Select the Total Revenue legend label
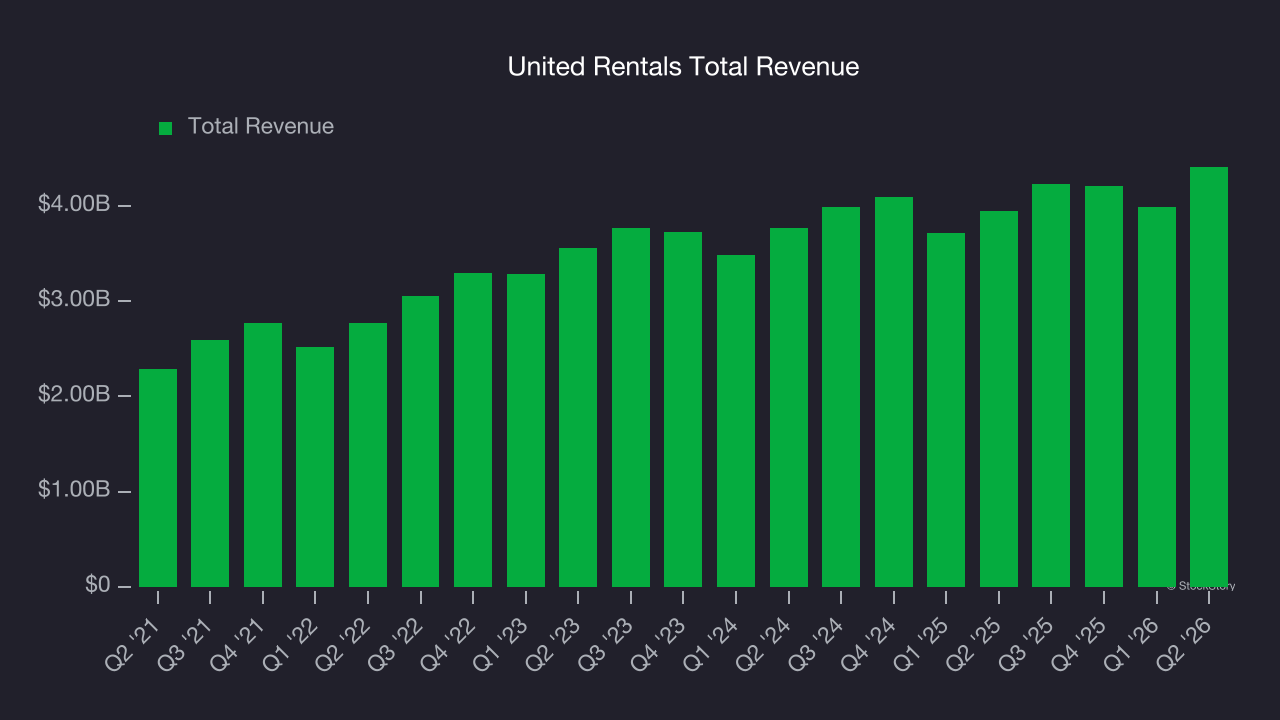1280x720 pixels. [261, 127]
